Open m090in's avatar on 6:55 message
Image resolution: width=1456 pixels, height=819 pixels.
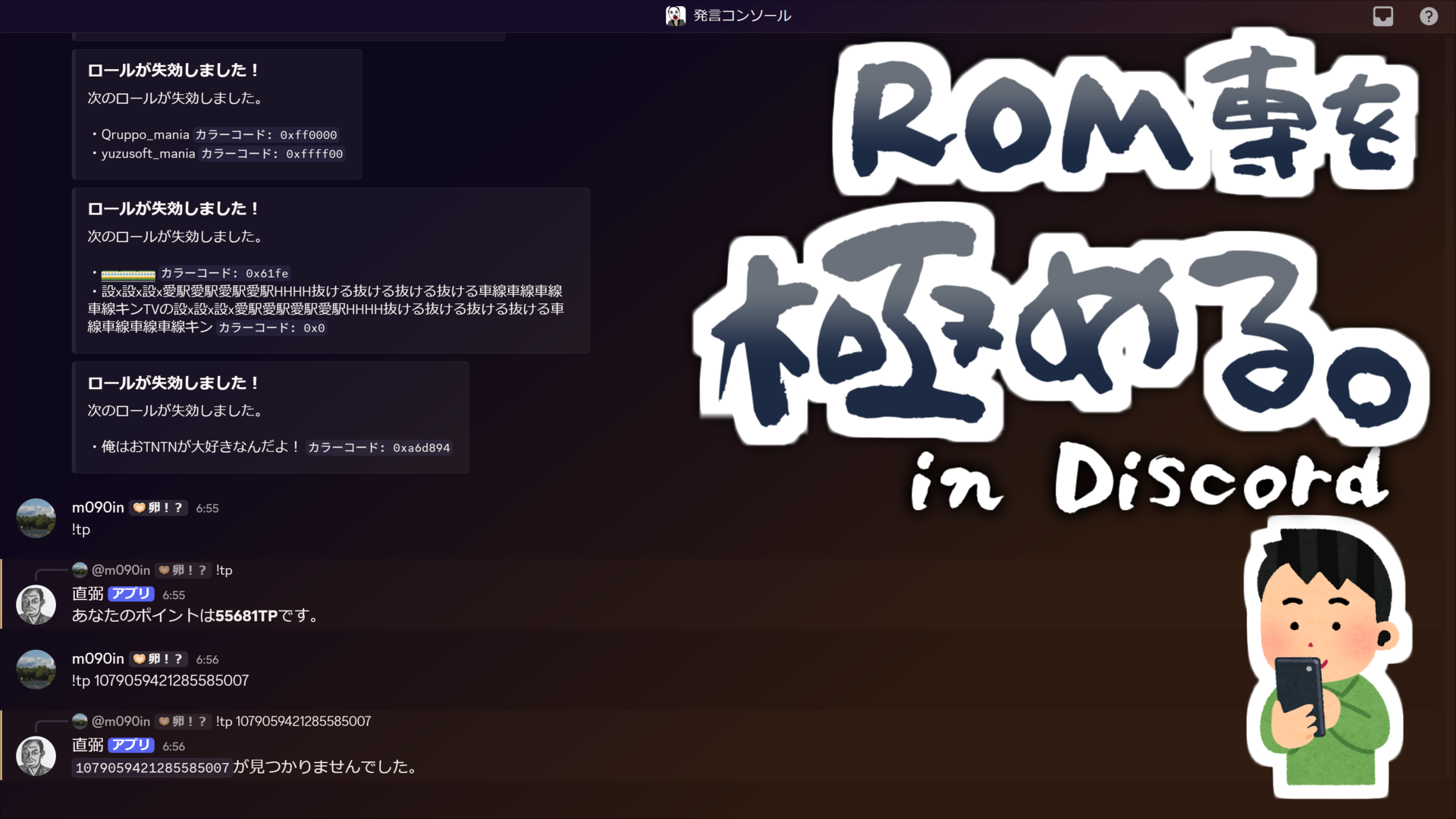pos(36,518)
